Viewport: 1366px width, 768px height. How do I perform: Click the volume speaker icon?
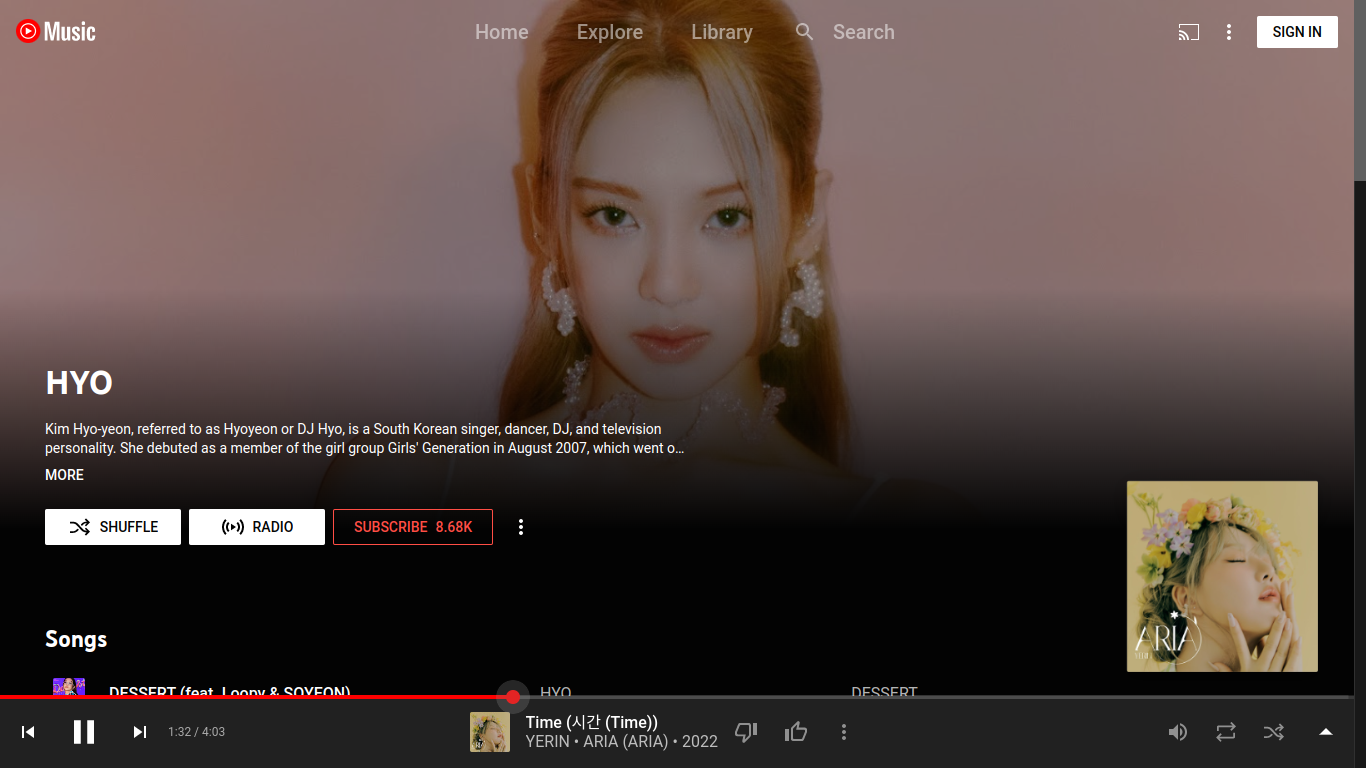pos(1178,732)
